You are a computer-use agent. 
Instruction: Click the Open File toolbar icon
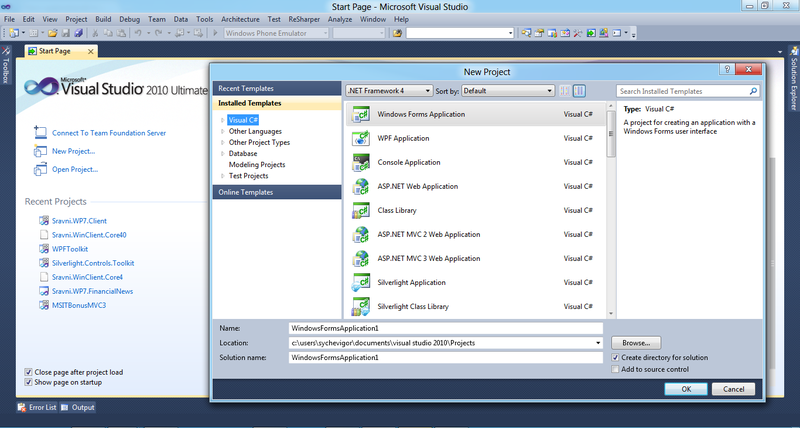[x=53, y=33]
